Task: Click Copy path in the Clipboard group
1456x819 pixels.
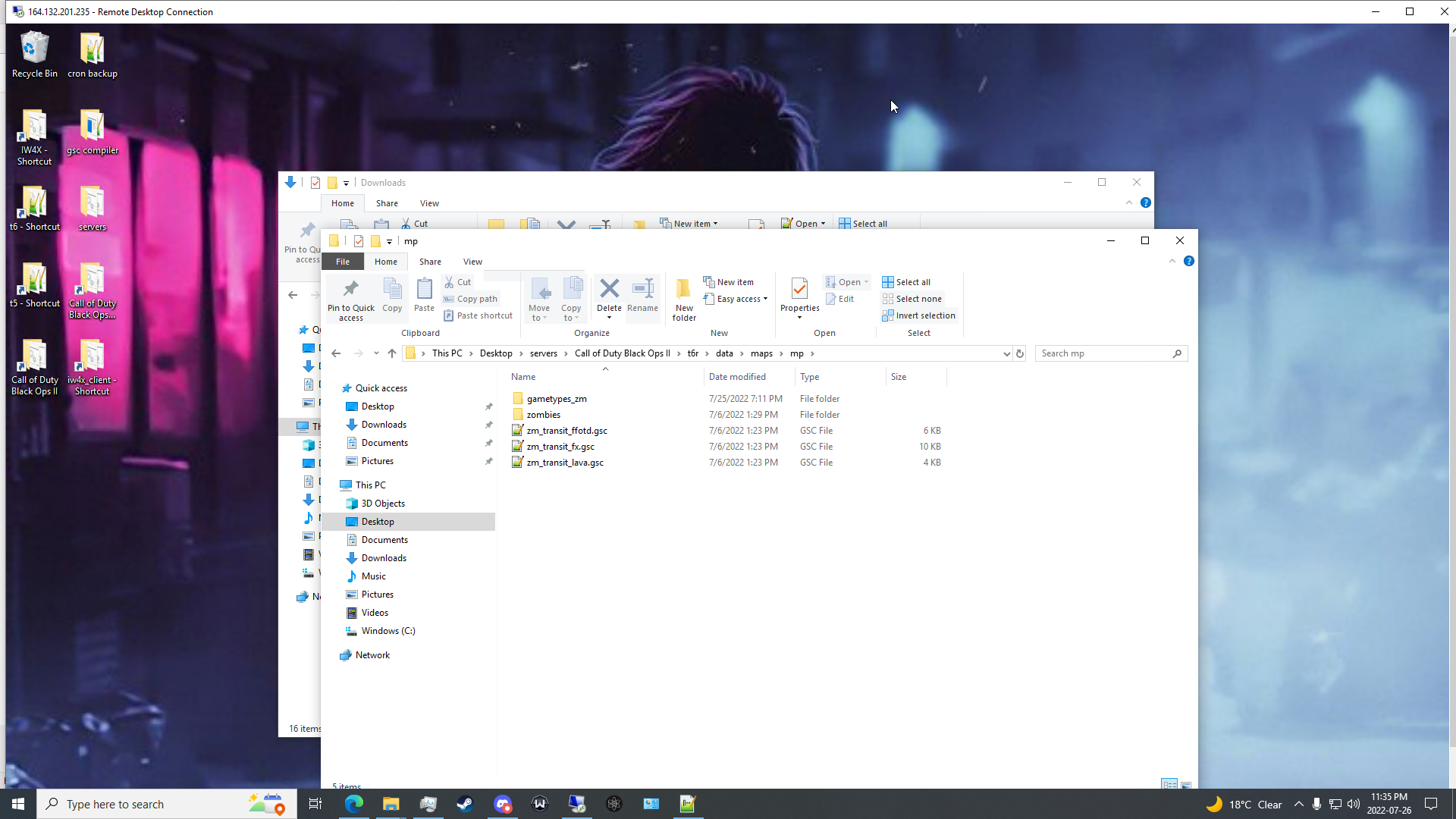Action: pos(471,299)
